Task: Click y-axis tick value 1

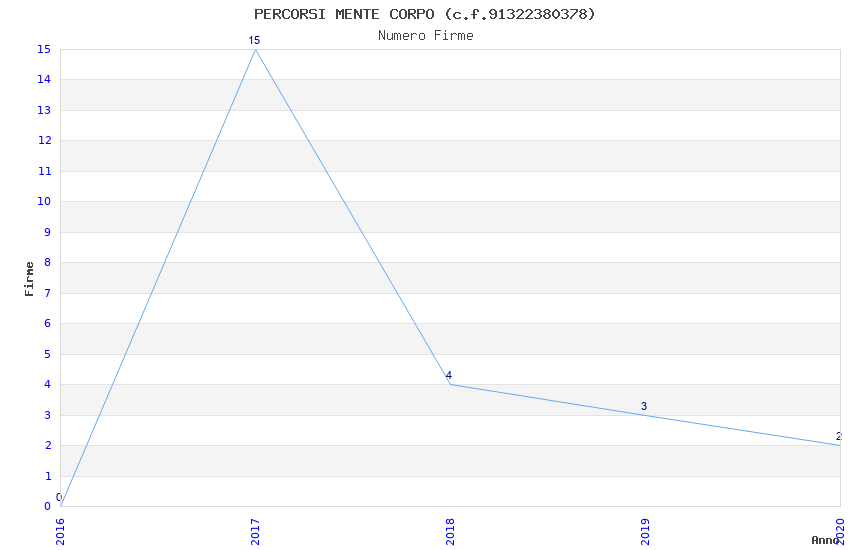Action: coord(48,476)
